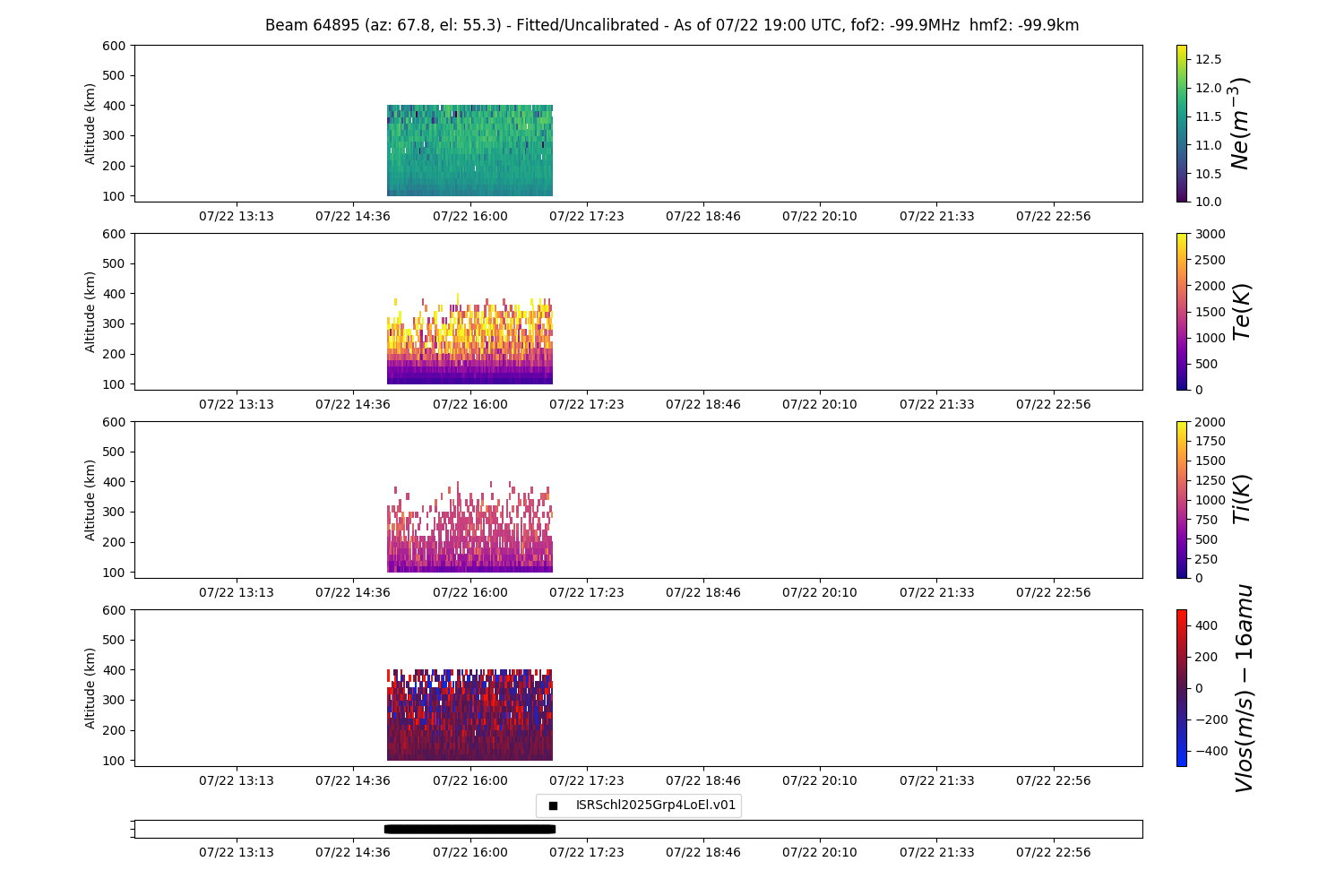This screenshot has height=896, width=1344.
Task: Click 07/22 16:00 tick under bottom timeline strip
Action: [470, 852]
